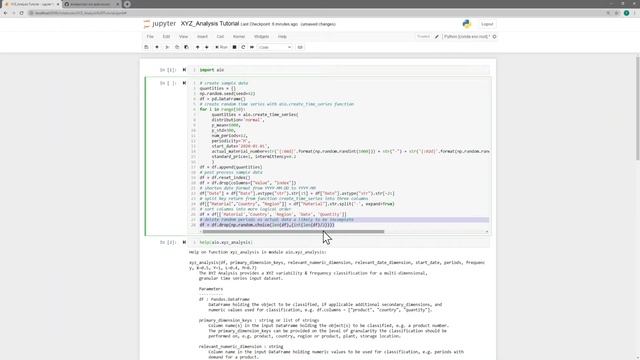Click the highlighted df.drop line in the code cell

(267, 225)
